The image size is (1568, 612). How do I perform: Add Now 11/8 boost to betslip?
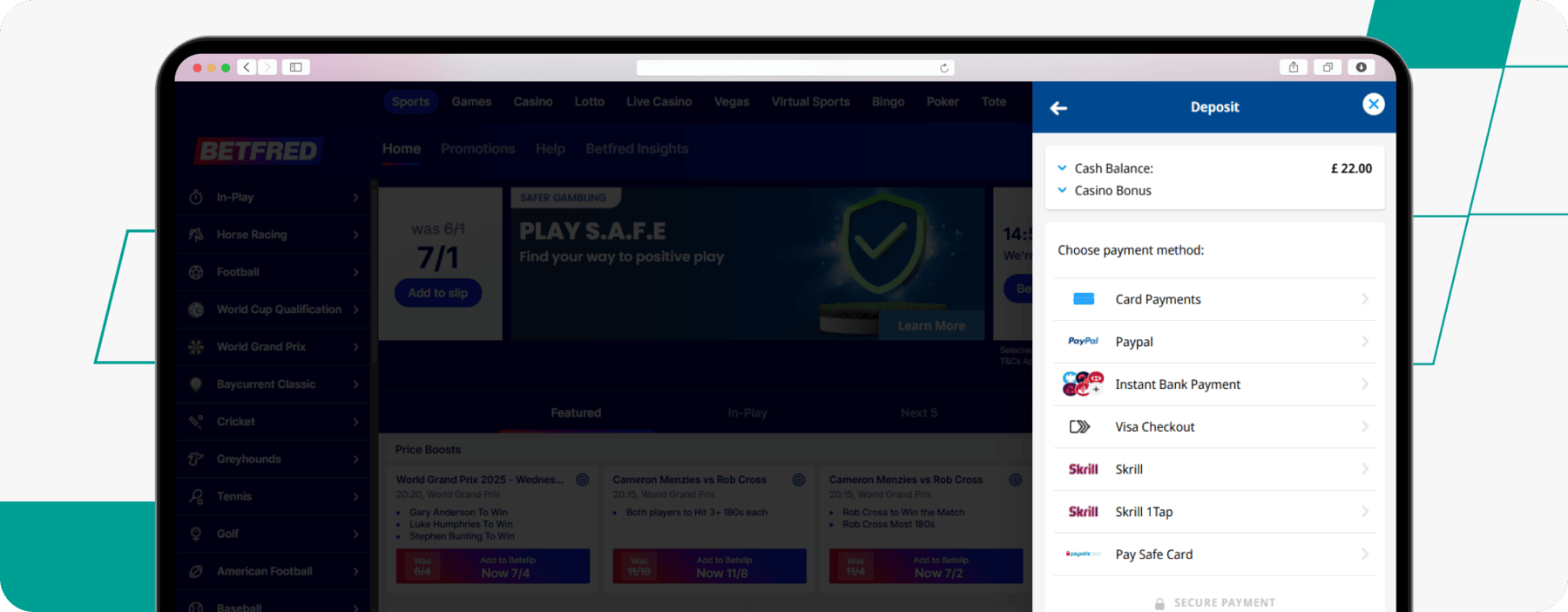[x=709, y=567]
